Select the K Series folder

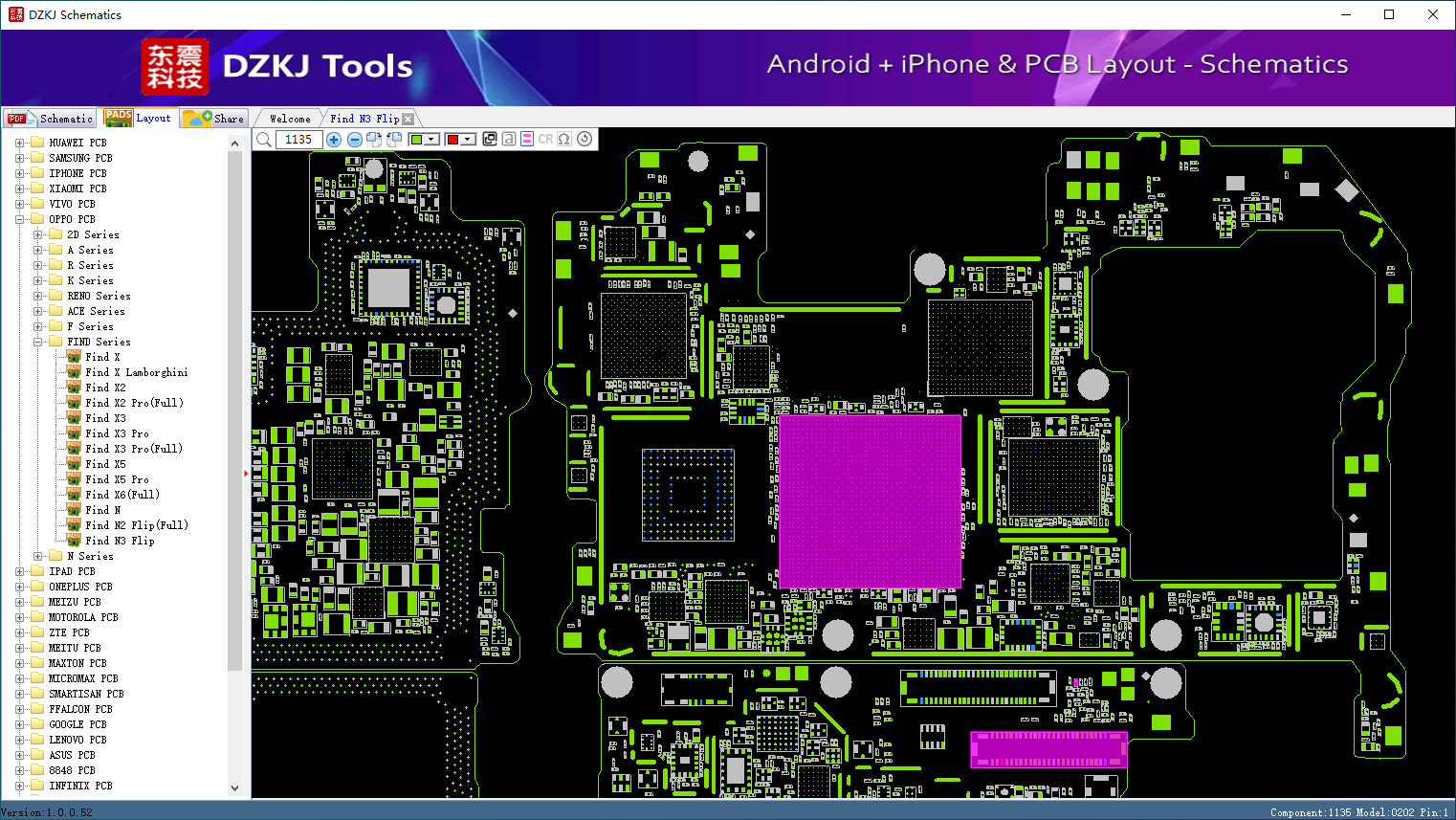pyautogui.click(x=90, y=280)
